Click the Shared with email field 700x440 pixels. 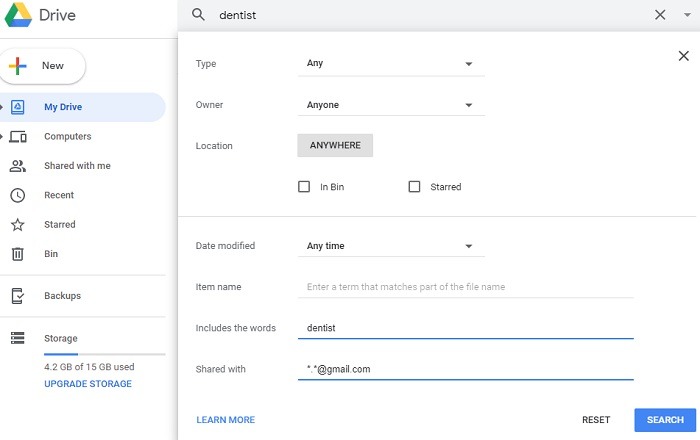click(x=466, y=369)
